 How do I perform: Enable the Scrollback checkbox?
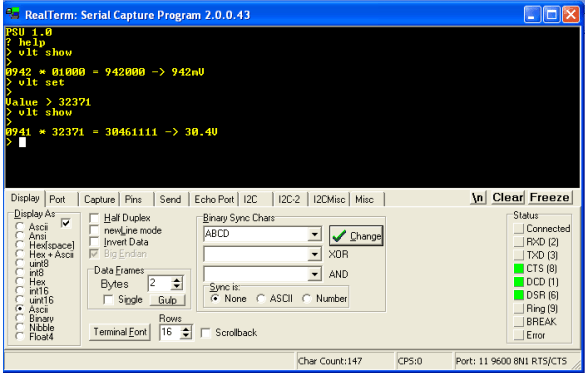point(206,333)
